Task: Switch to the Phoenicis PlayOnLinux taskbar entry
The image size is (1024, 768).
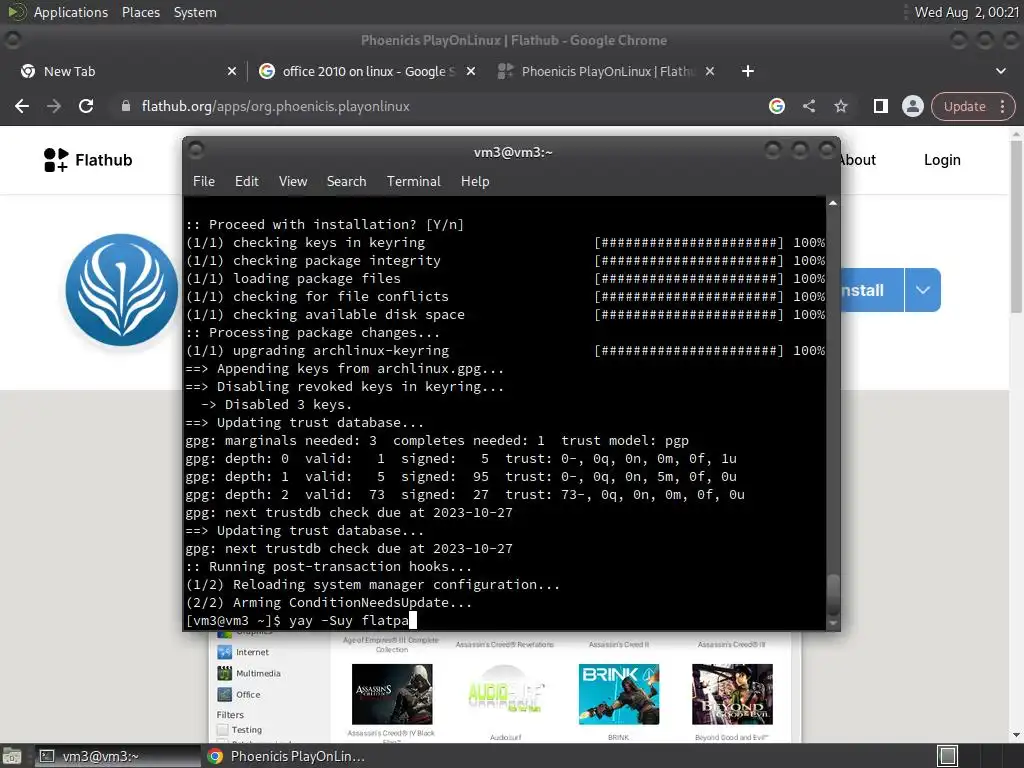Action: click(287, 756)
